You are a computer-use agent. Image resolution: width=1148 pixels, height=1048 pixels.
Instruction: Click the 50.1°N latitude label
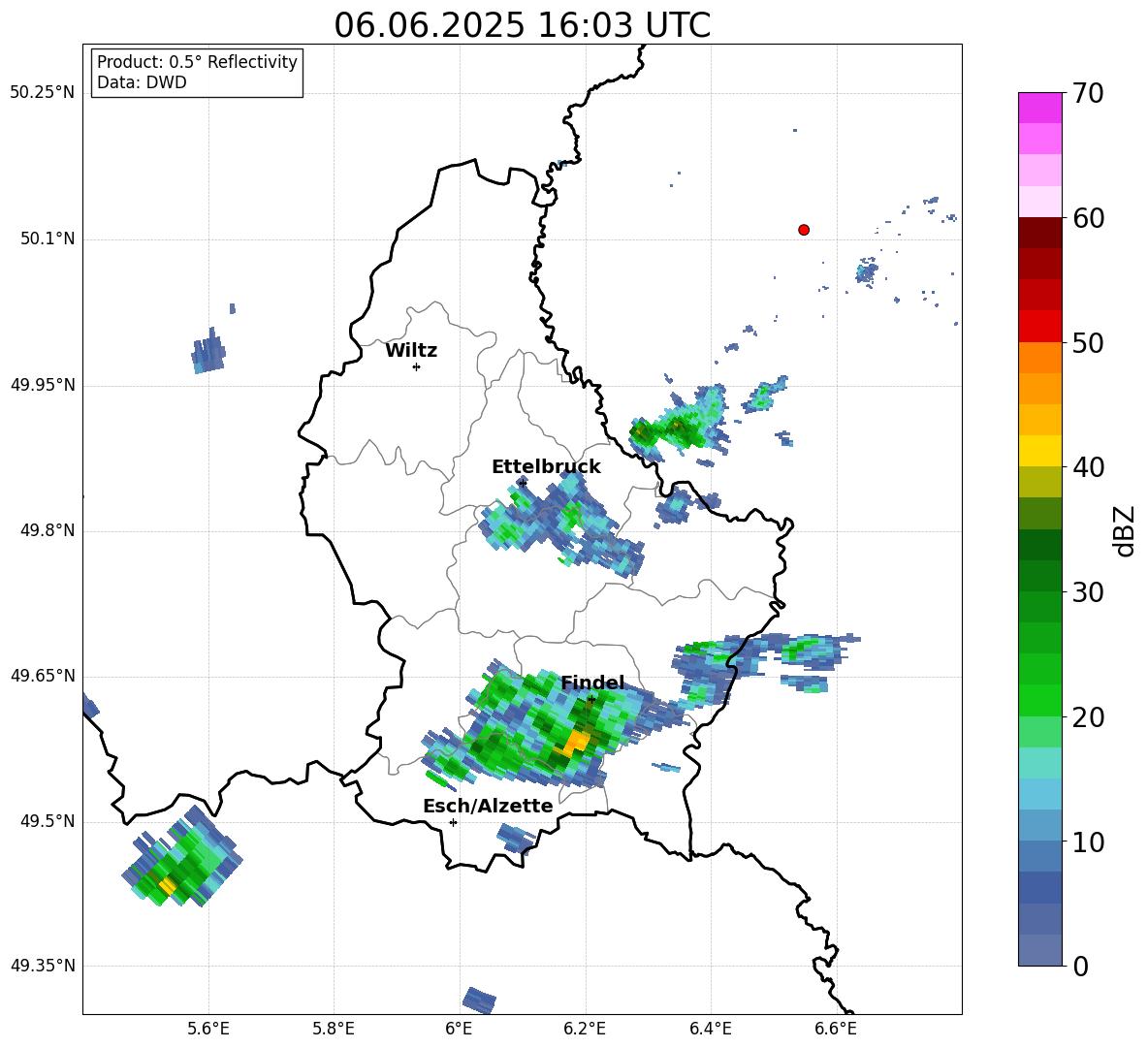[48, 238]
